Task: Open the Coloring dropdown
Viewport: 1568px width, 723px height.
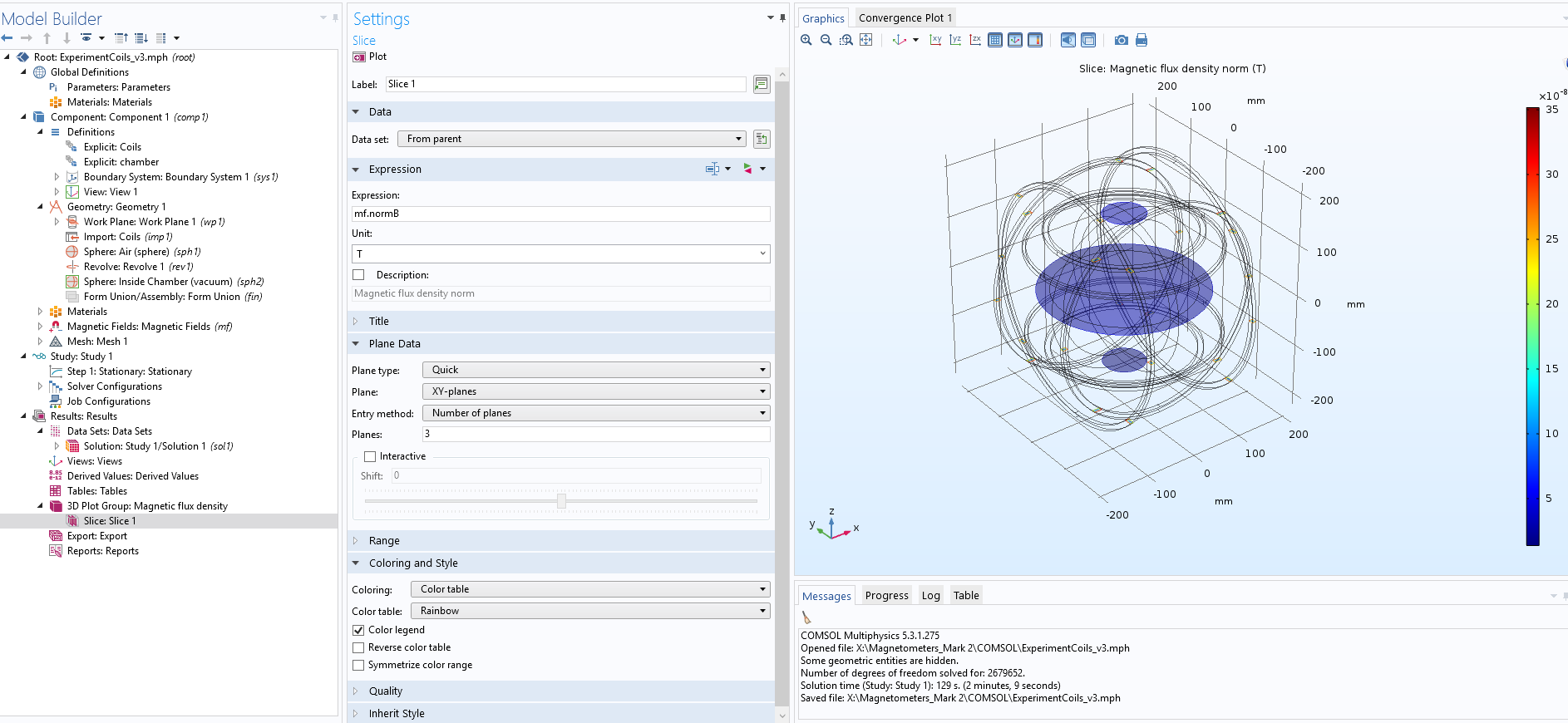Action: (590, 589)
